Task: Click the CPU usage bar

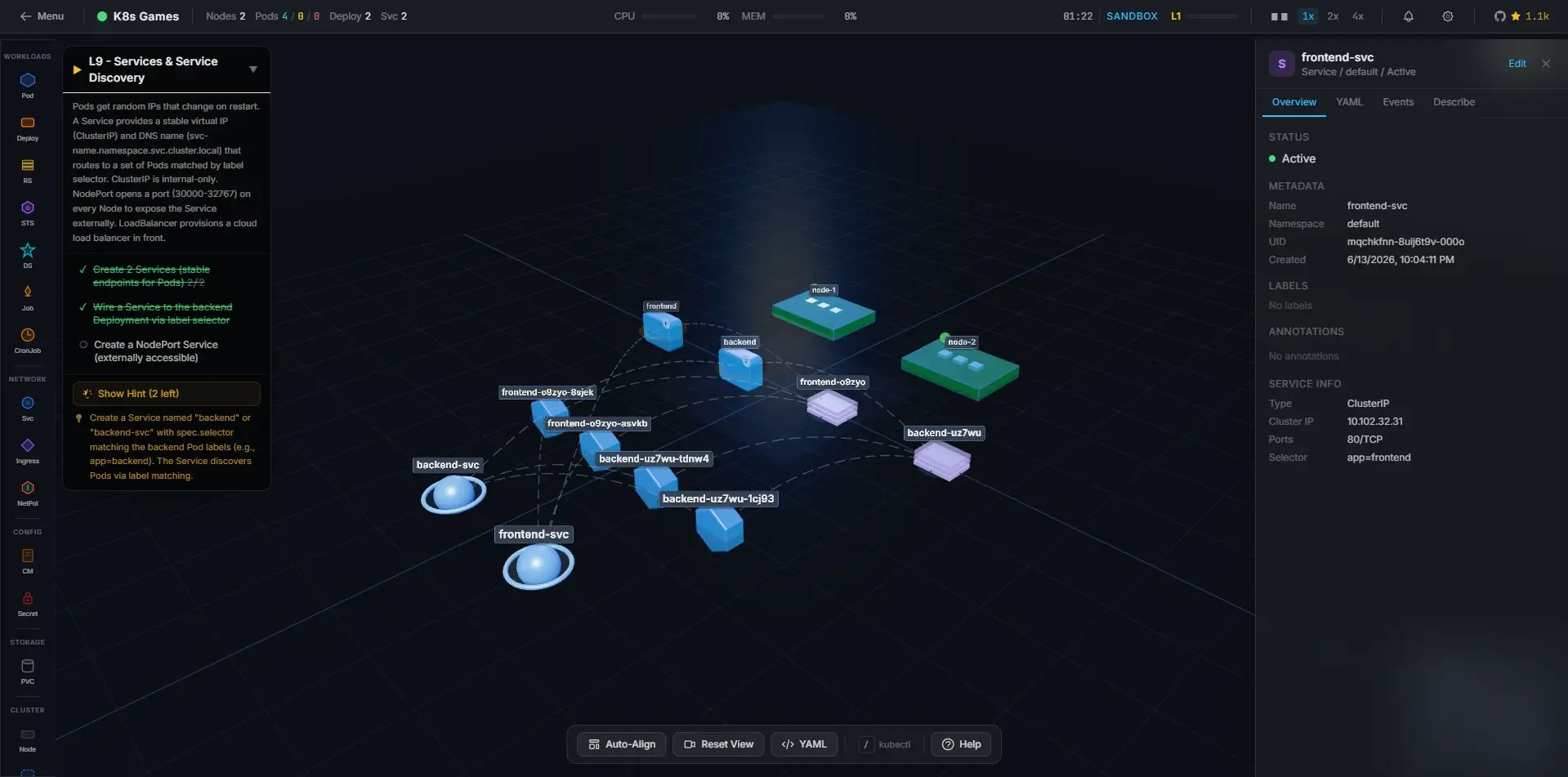Action: coord(668,16)
